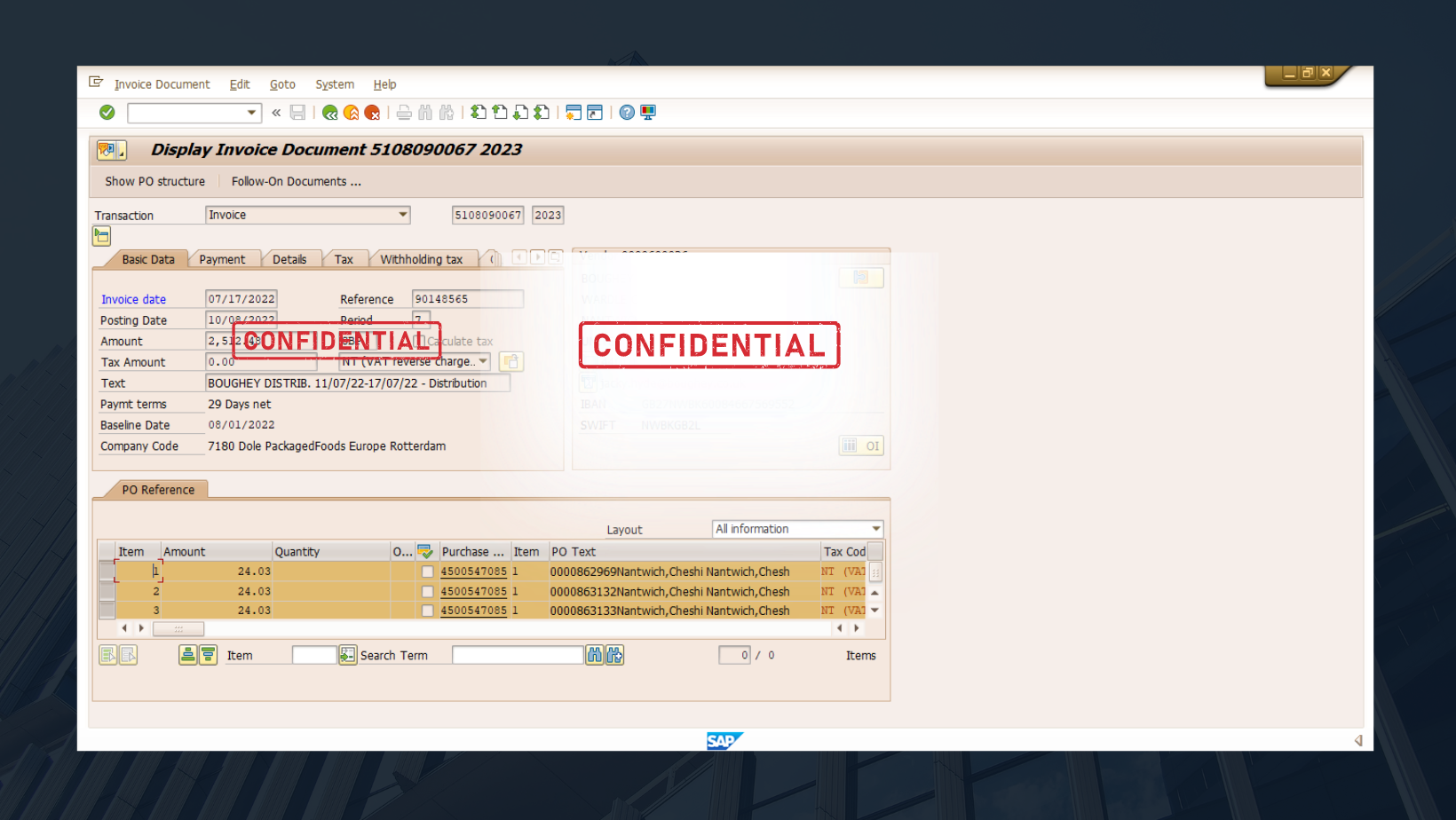This screenshot has width=1456, height=820.
Task: Click the worklist toggle icon below Transaction
Action: [x=102, y=236]
